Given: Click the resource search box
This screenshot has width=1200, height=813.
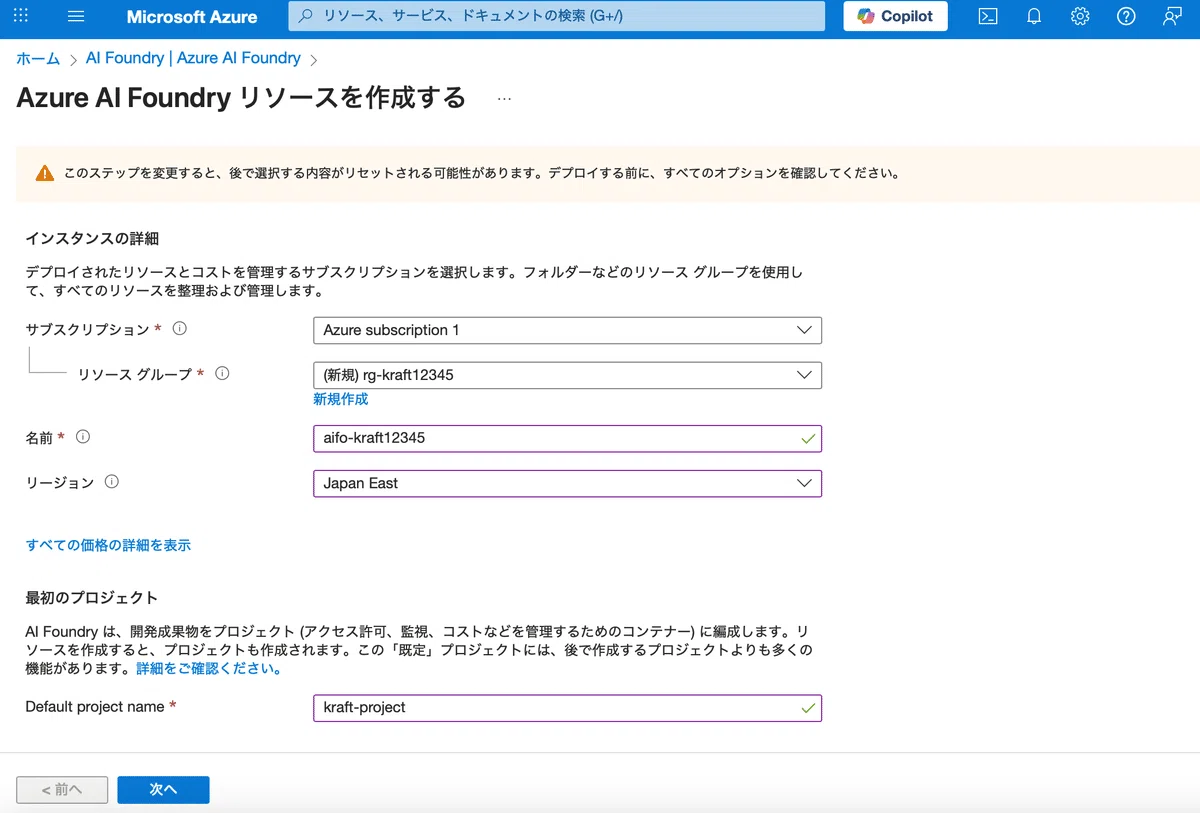Looking at the screenshot, I should click(x=557, y=16).
